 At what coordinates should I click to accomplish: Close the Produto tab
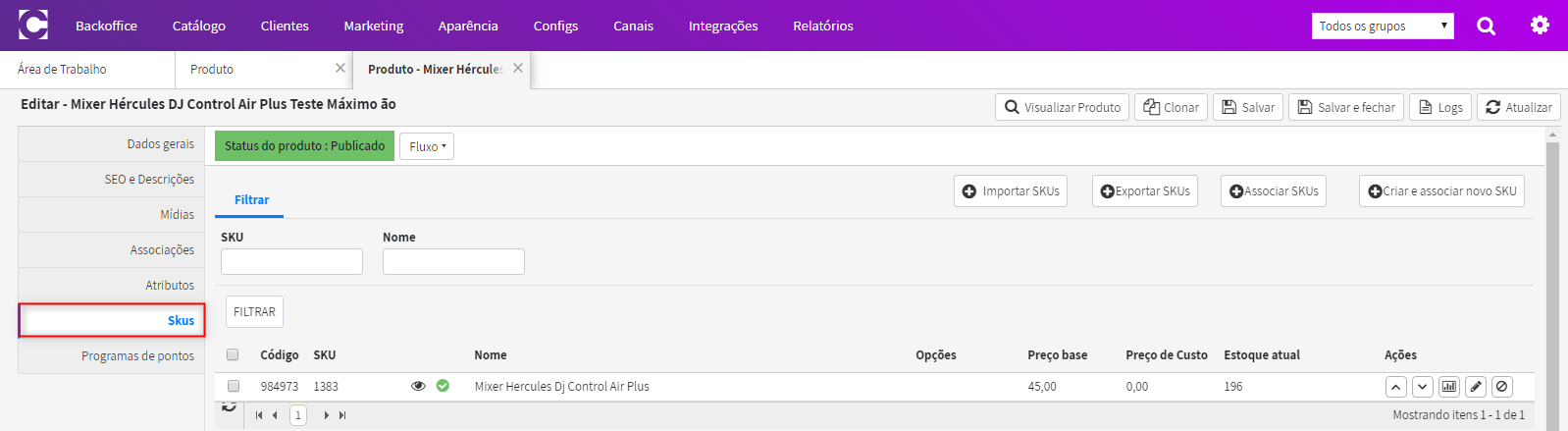(340, 68)
